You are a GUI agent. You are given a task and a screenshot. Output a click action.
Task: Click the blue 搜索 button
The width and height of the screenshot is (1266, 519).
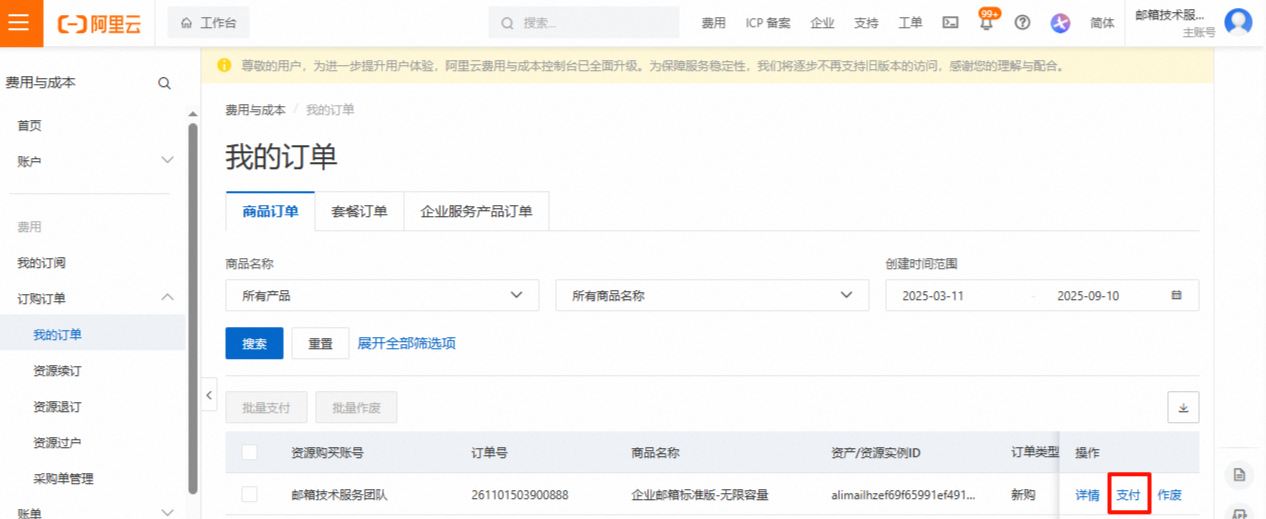click(255, 343)
